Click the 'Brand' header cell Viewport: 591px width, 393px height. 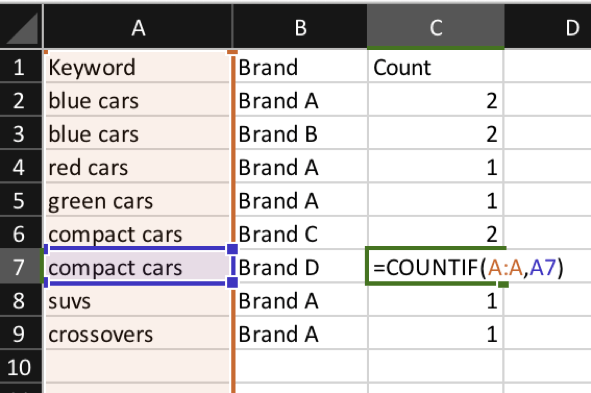point(301,67)
